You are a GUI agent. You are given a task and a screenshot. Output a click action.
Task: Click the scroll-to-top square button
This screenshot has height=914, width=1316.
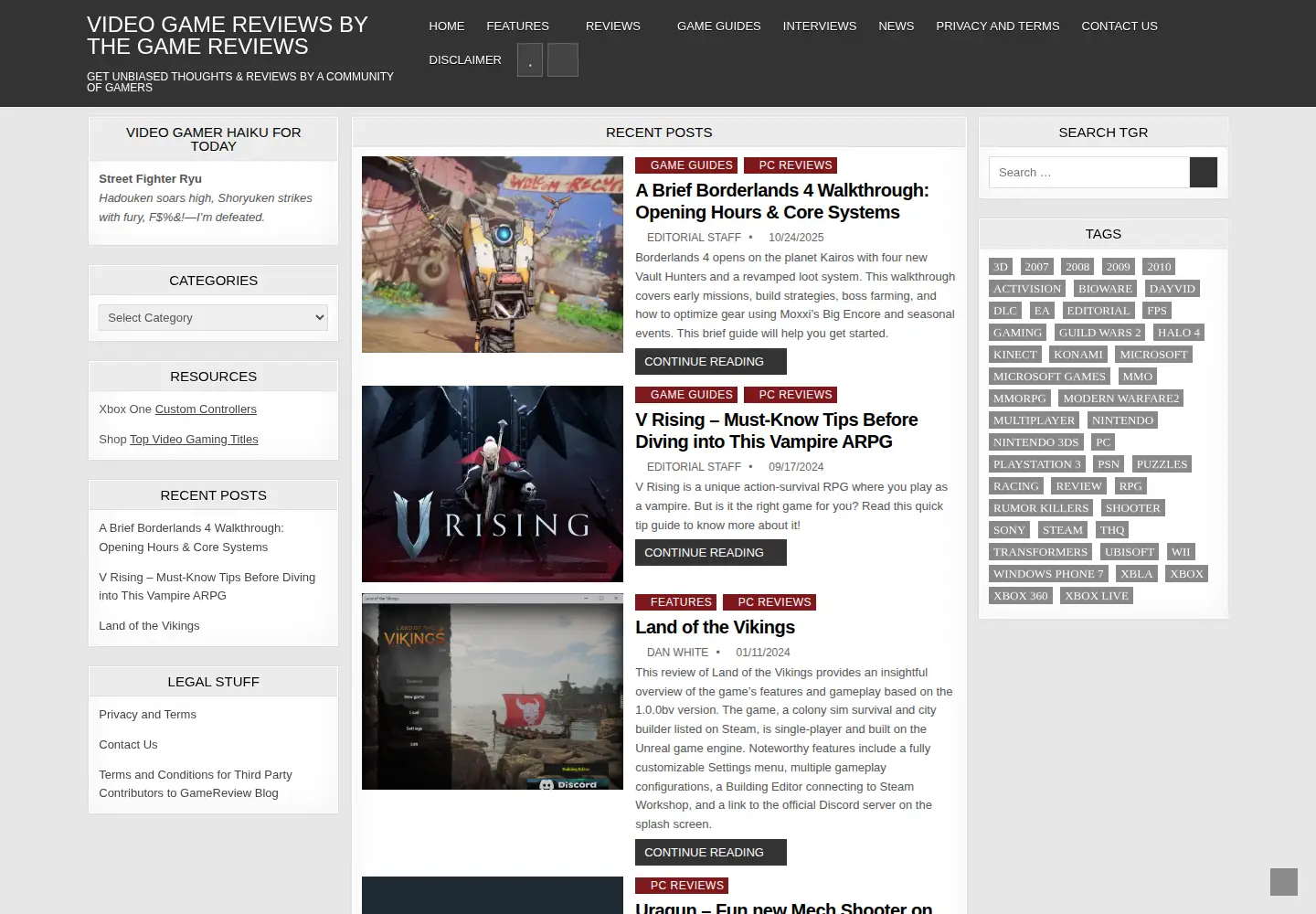pyautogui.click(x=1284, y=882)
